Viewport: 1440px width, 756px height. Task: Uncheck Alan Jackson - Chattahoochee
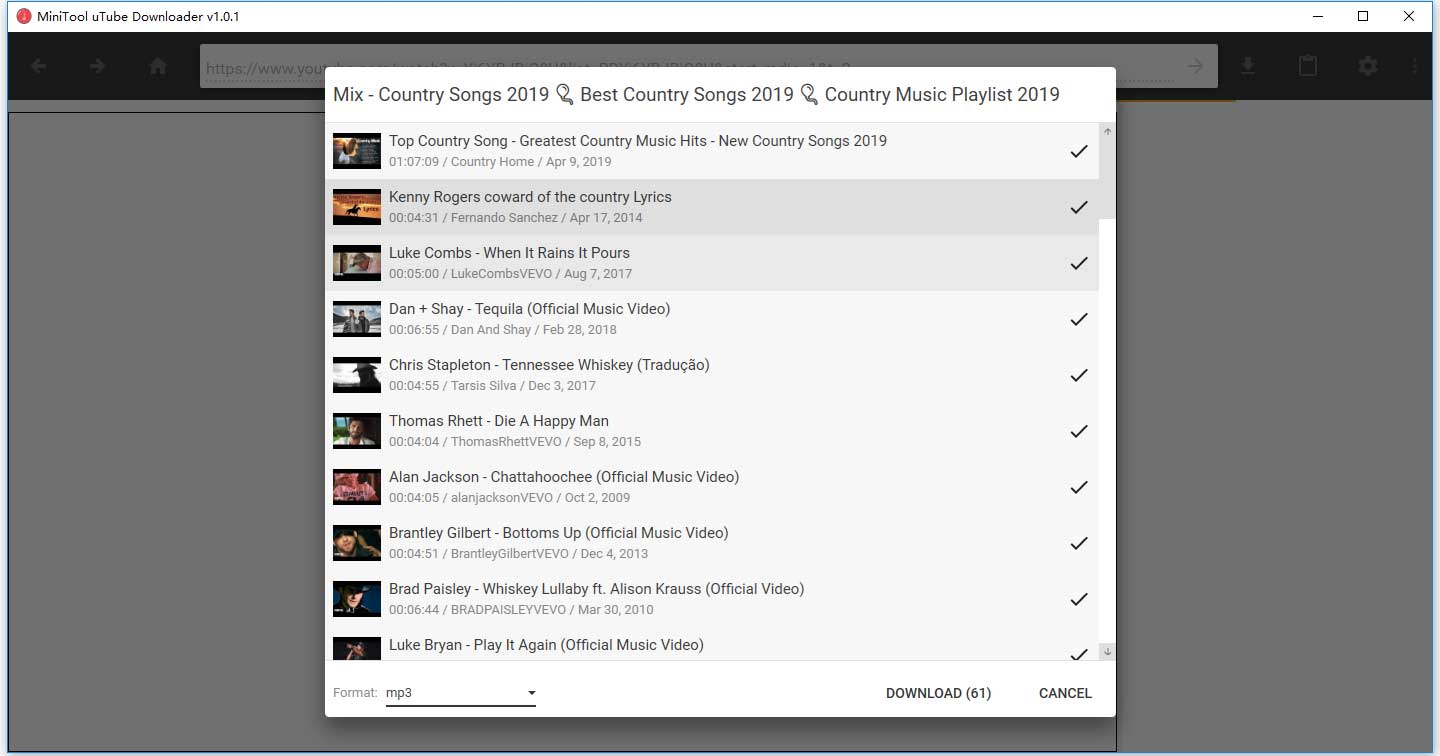(1079, 487)
